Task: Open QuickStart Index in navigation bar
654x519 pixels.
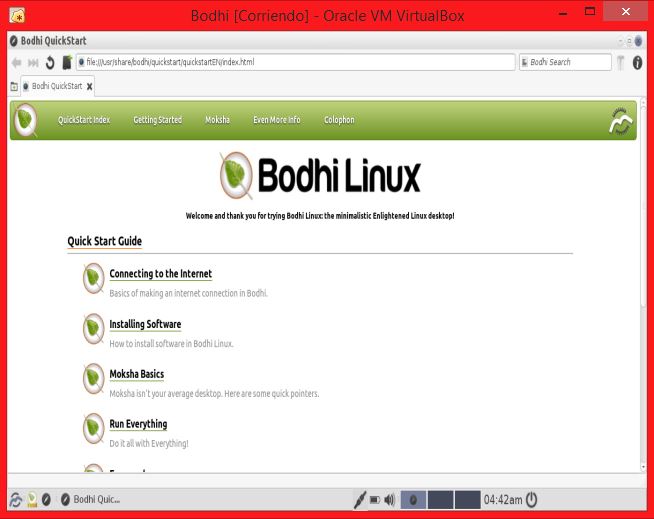Action: pos(84,120)
